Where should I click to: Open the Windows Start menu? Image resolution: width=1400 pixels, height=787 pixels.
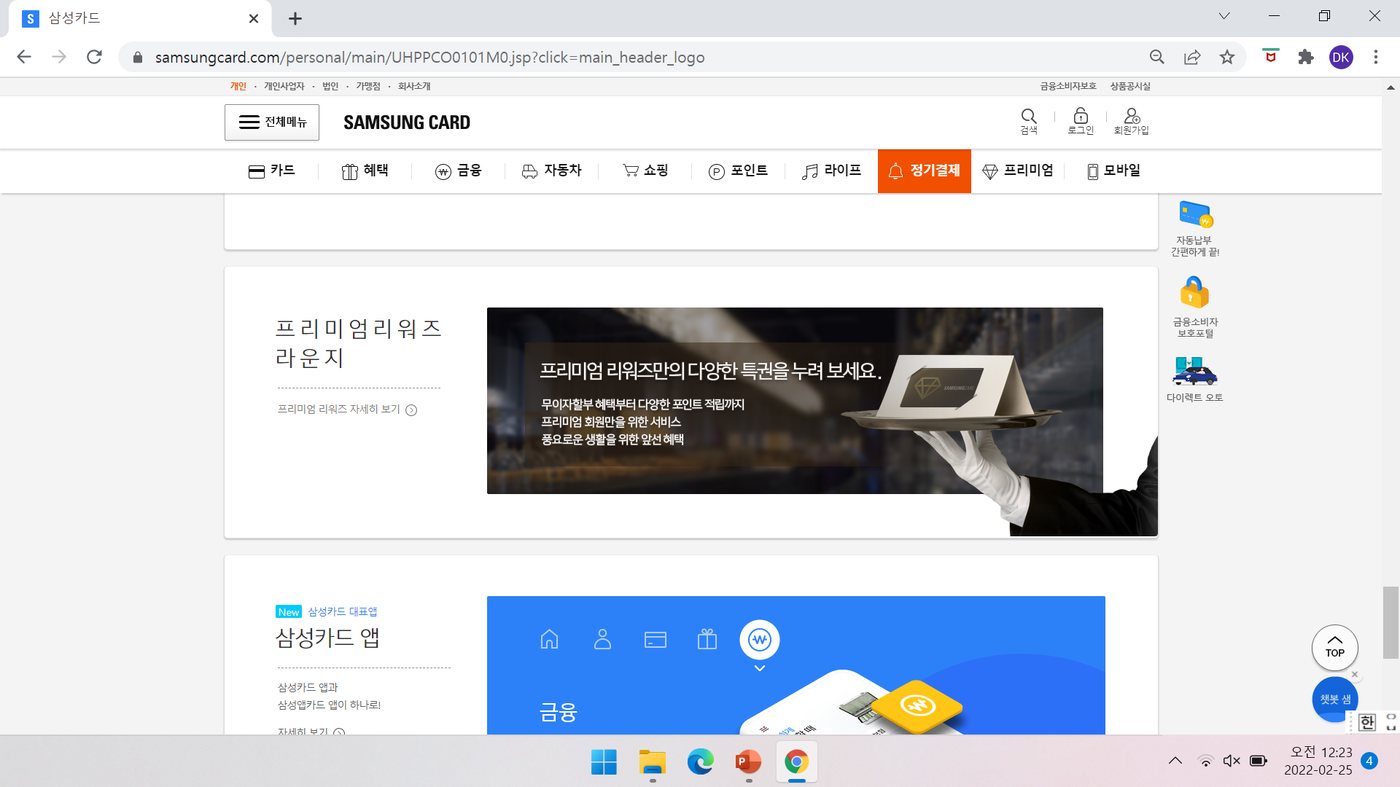(604, 762)
